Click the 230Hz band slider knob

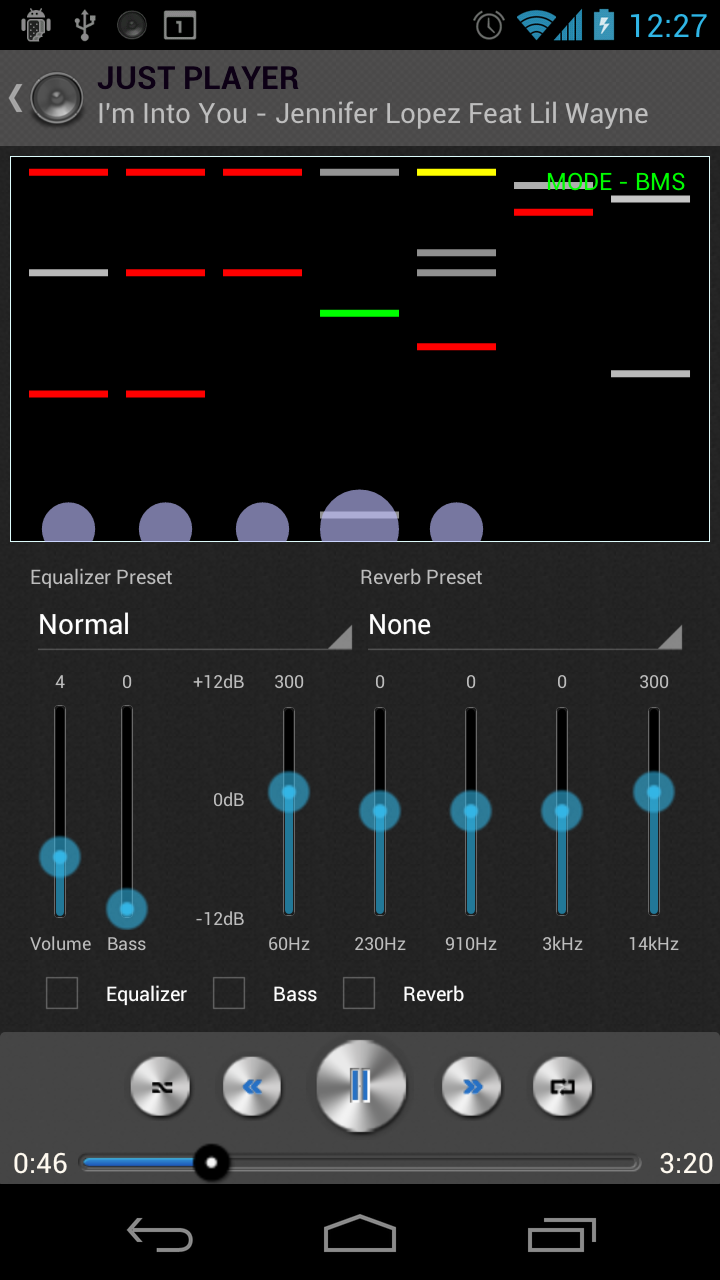point(380,811)
